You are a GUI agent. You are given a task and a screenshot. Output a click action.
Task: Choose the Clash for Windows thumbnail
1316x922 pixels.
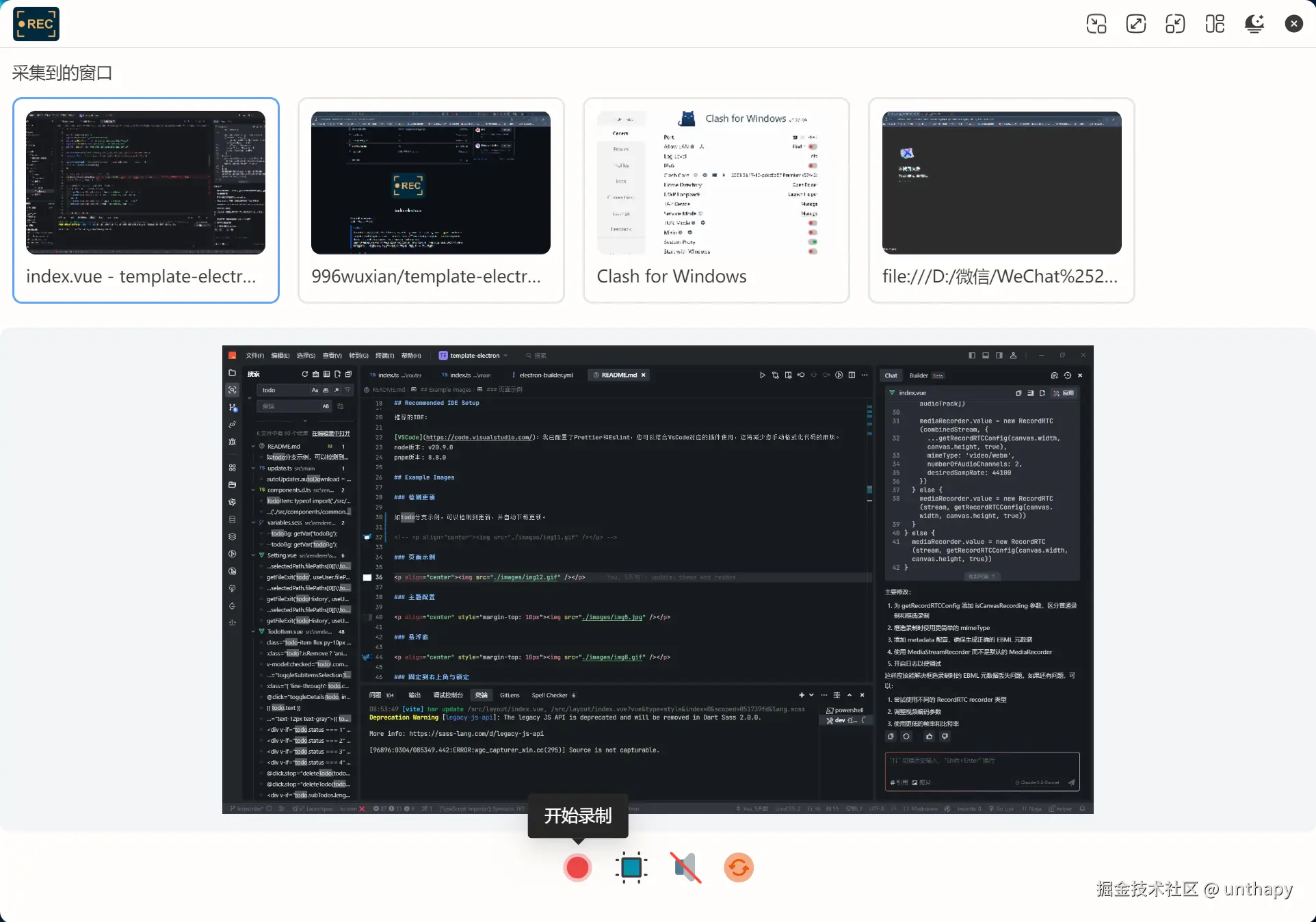[x=716, y=200]
